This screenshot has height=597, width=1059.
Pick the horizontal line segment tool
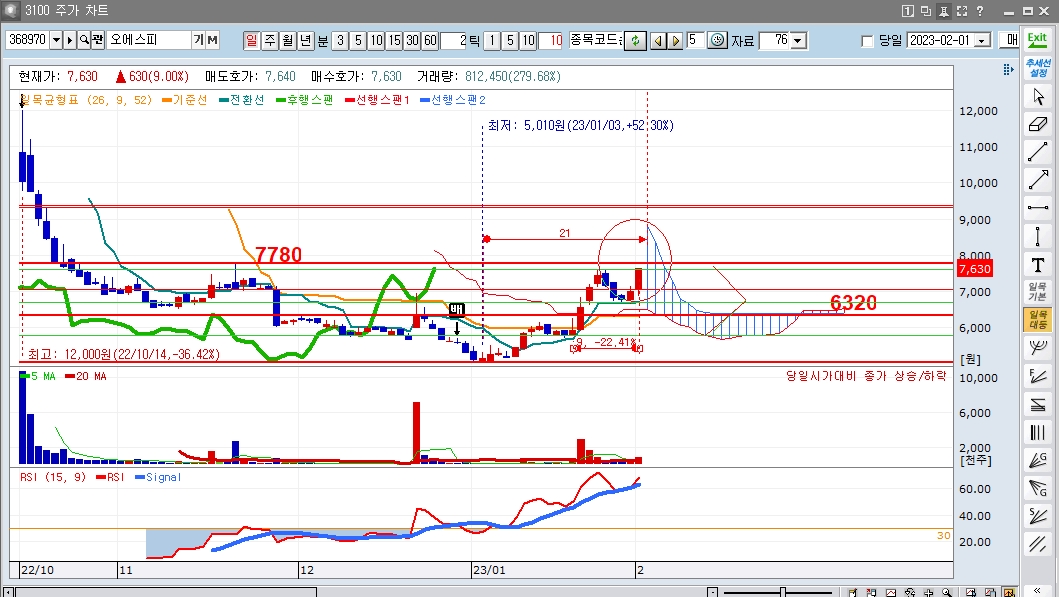point(1038,209)
